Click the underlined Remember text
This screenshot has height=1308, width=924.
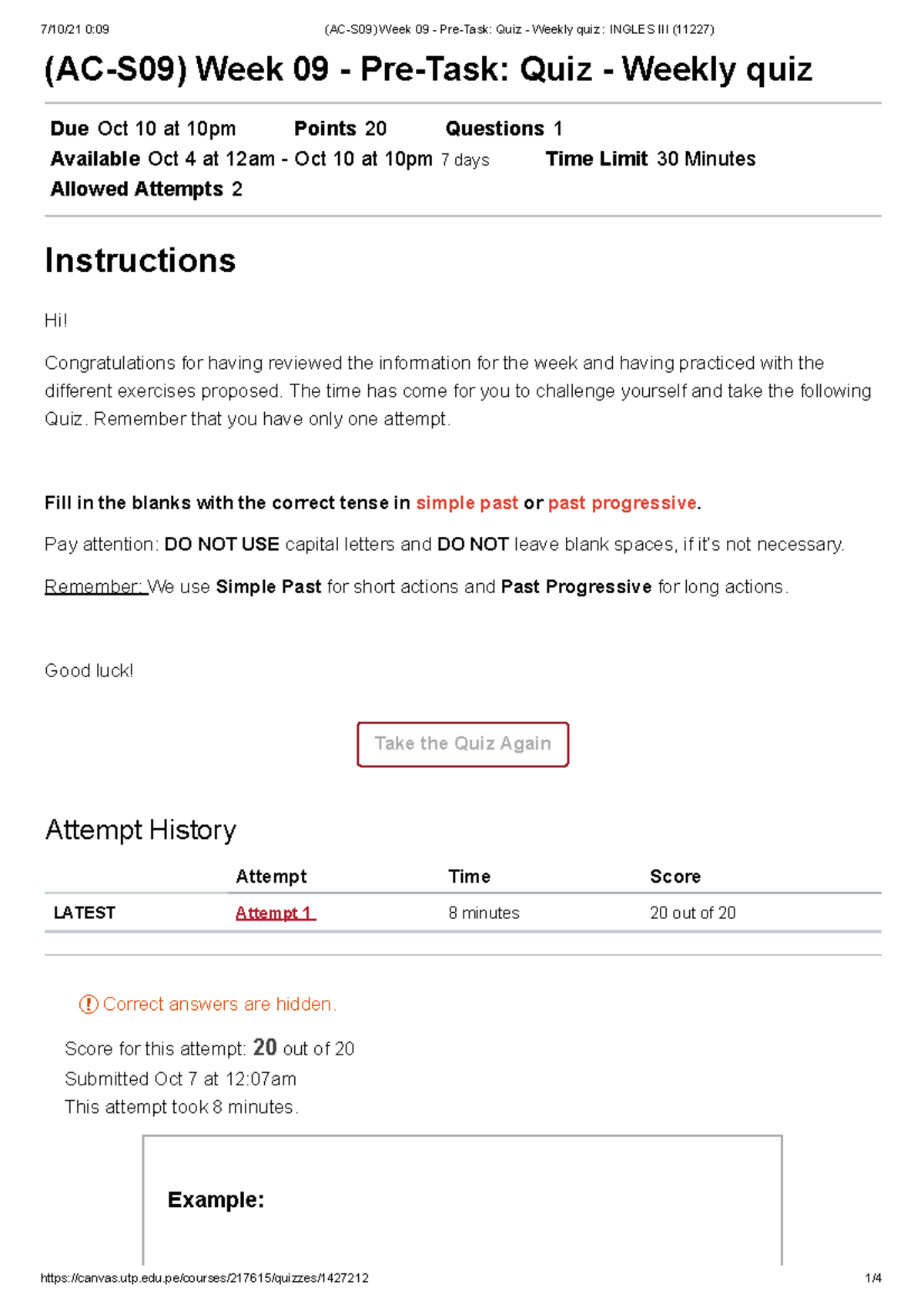pos(95,587)
